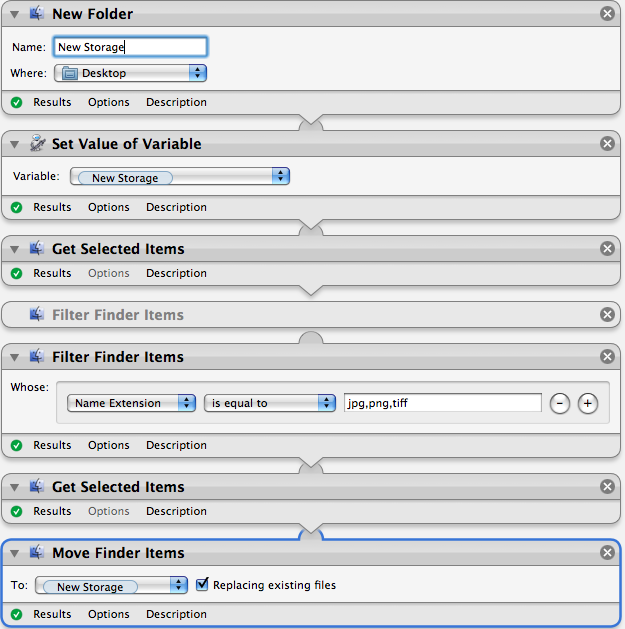Click the Finder icon of second Get Selected Items

tap(37, 486)
